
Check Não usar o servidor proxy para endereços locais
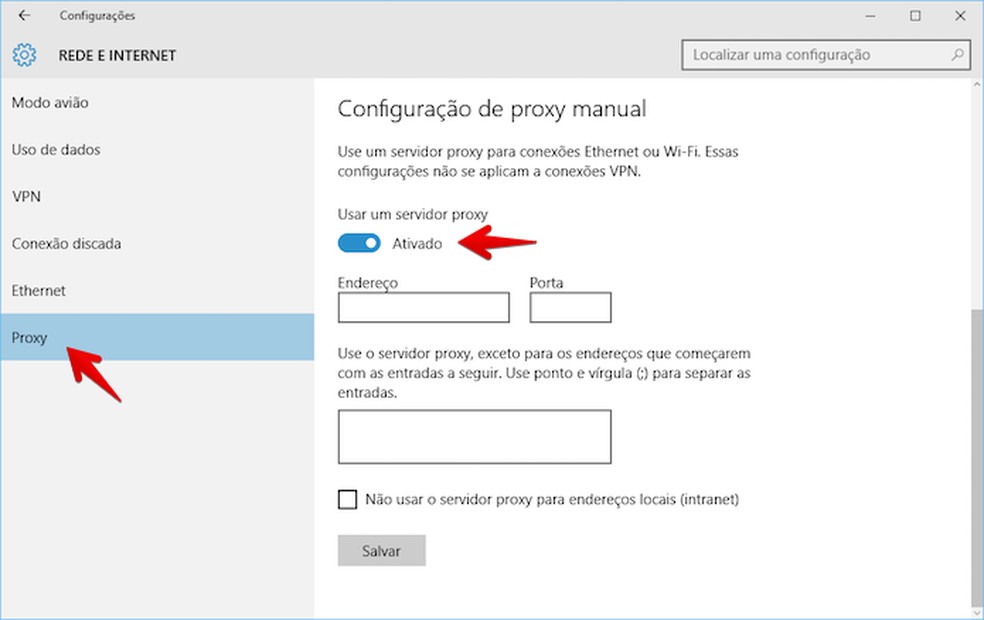point(347,498)
